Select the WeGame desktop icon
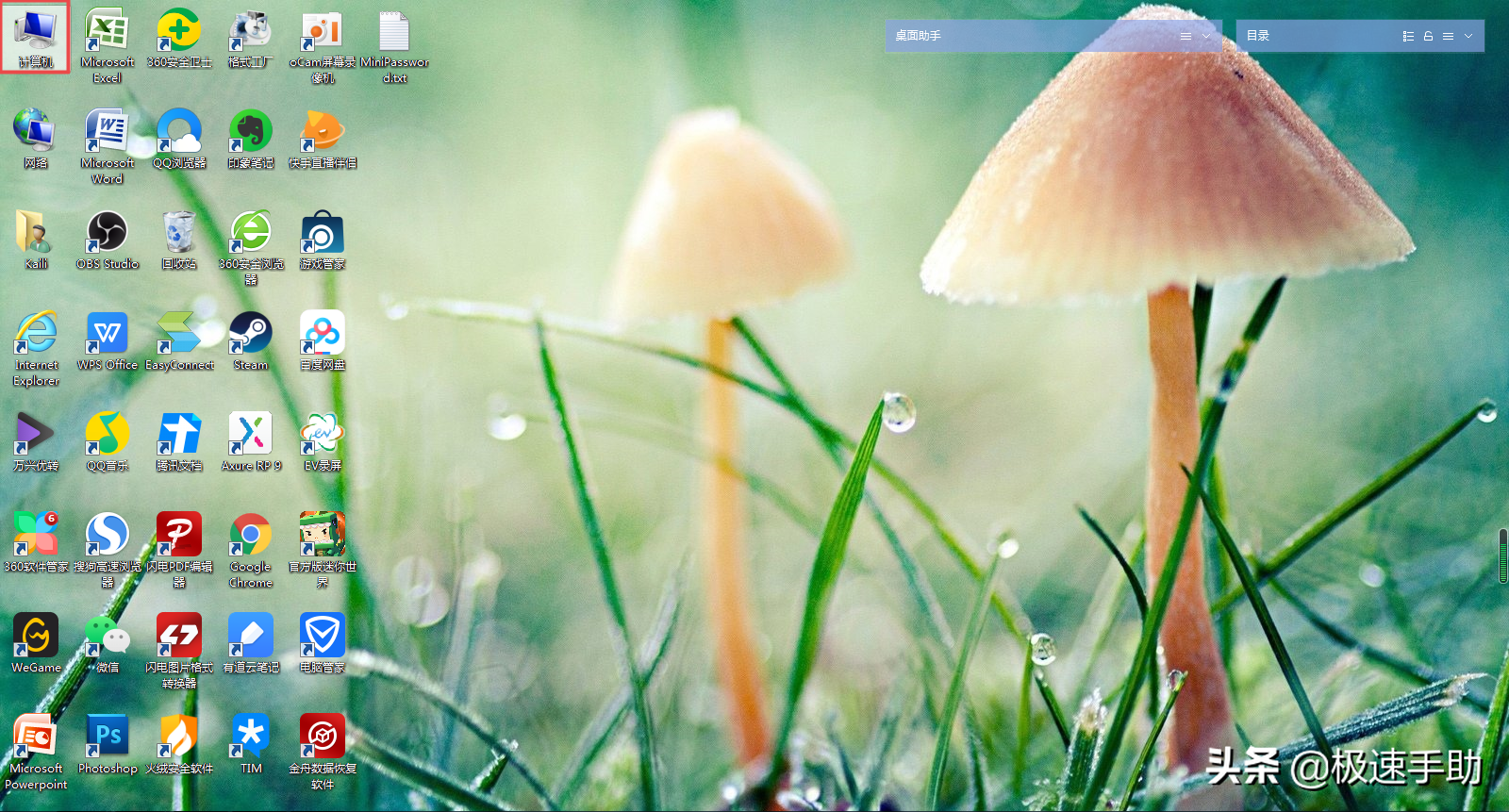This screenshot has height=812, width=1509. point(36,638)
